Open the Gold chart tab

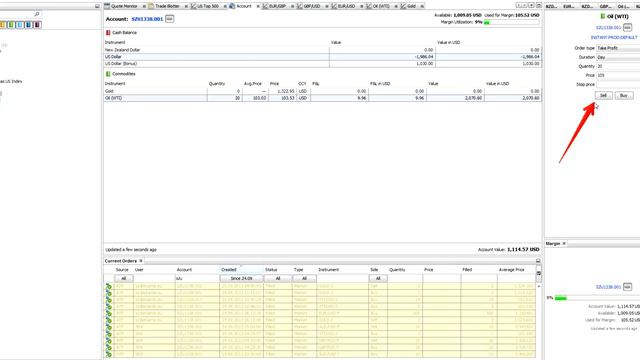coord(411,6)
